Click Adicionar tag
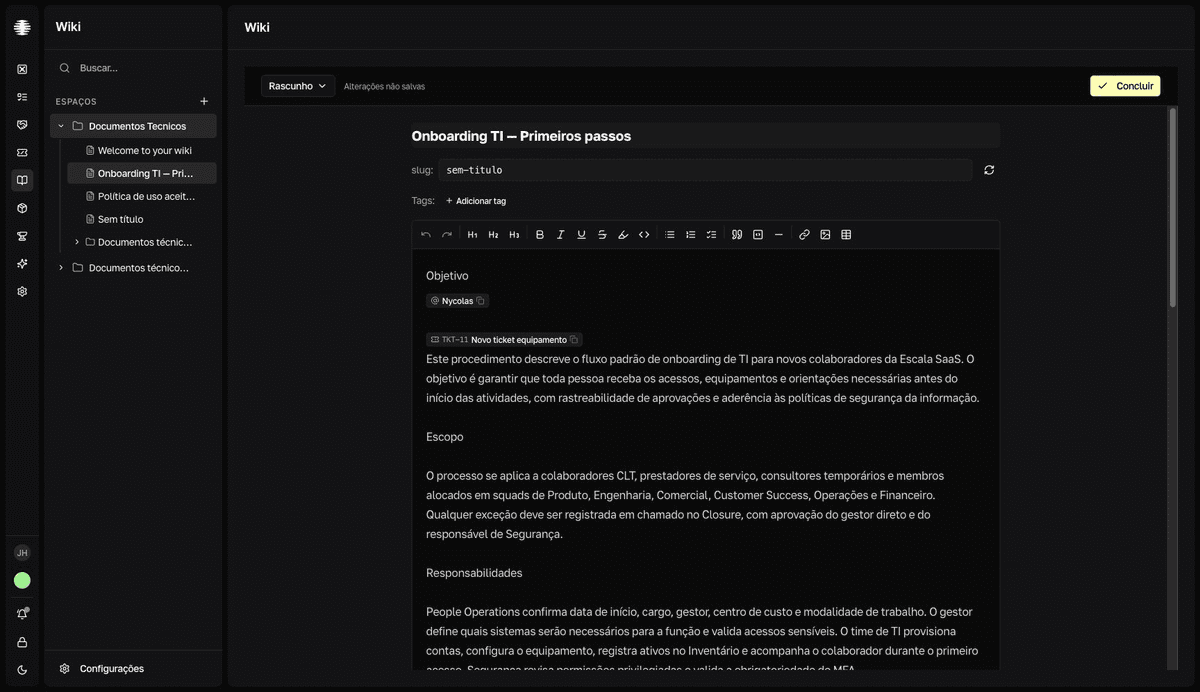The width and height of the screenshot is (1200, 692). click(x=475, y=201)
